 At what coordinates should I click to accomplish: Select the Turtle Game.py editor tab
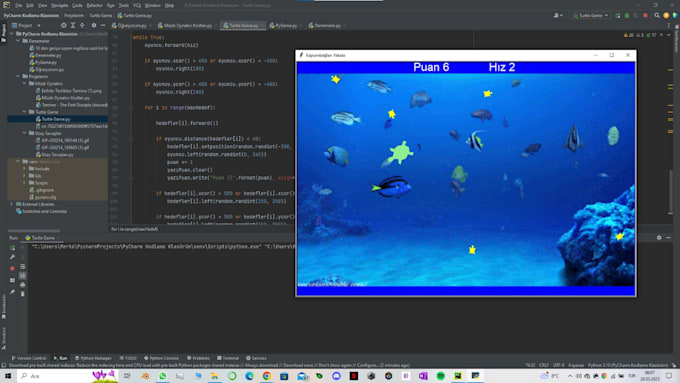tap(242, 26)
